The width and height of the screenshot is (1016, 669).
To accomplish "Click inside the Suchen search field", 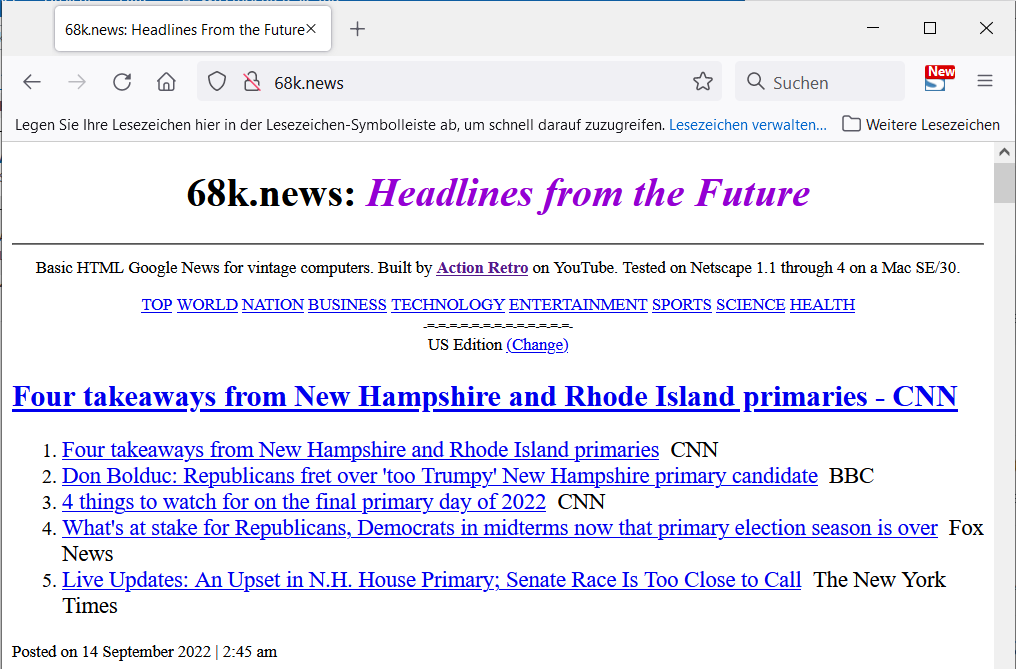I will pos(820,81).
